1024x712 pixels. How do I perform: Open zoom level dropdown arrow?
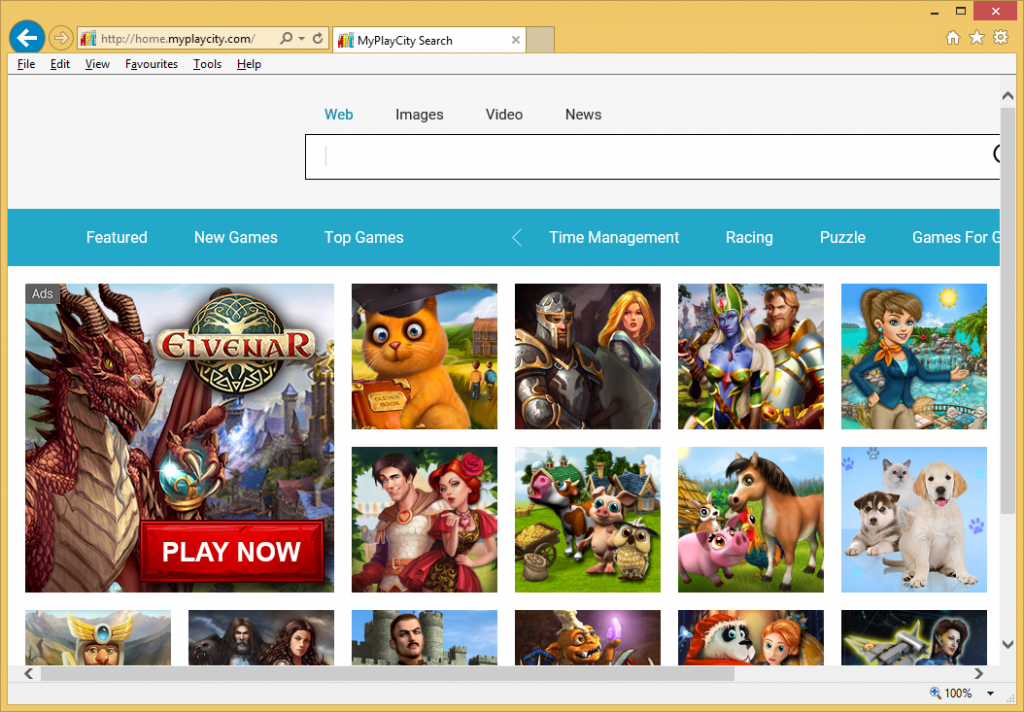tap(990, 693)
